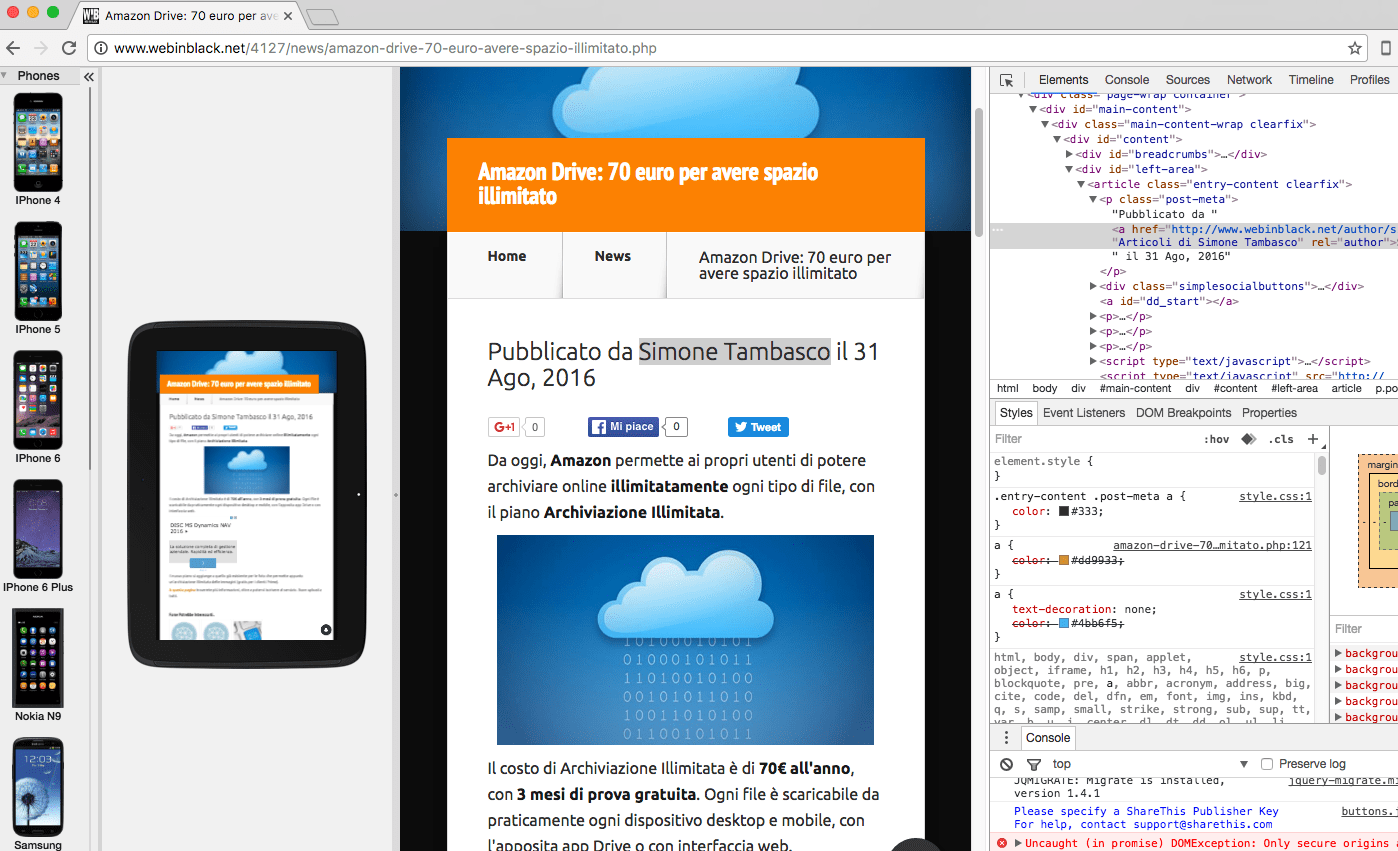Screen dimensions: 1398x851
Task: Switch to the Event Listeners tab
Action: point(1084,413)
